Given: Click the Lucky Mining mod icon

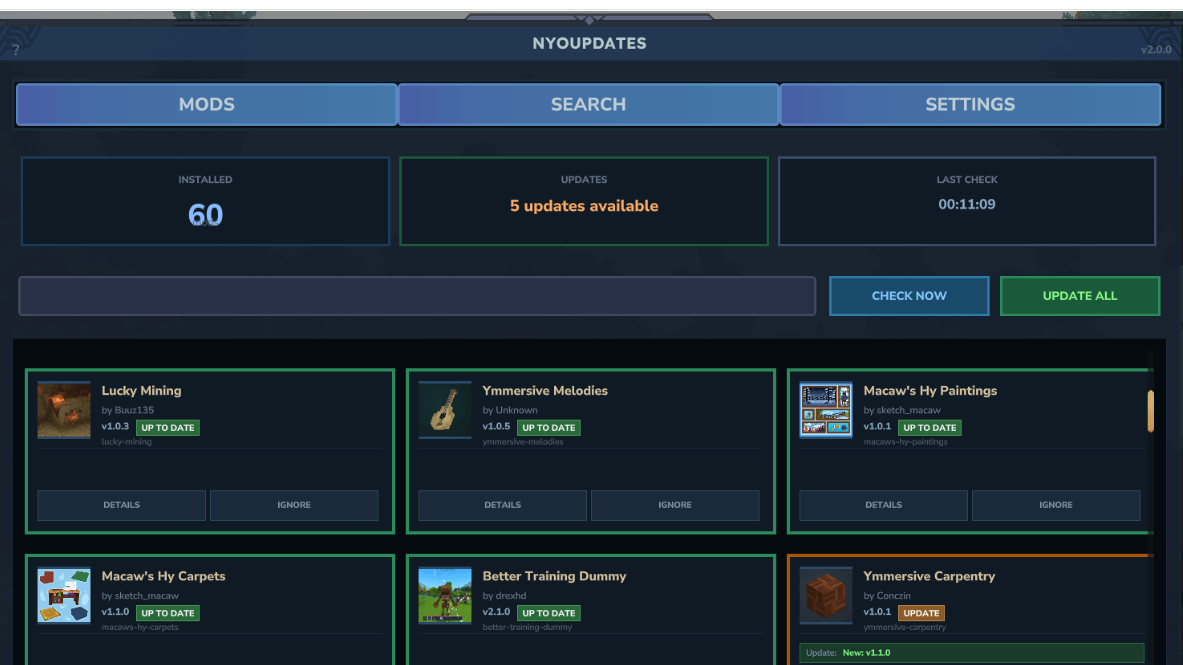Looking at the screenshot, I should coord(64,409).
